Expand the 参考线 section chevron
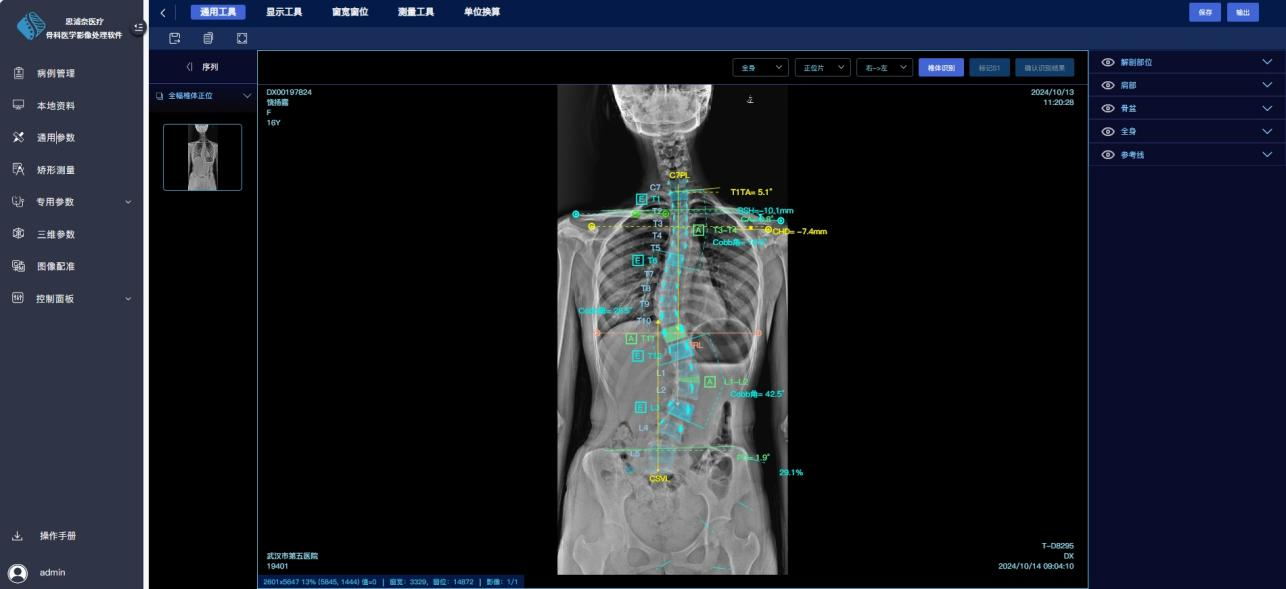The height and width of the screenshot is (589, 1286). tap(1267, 154)
